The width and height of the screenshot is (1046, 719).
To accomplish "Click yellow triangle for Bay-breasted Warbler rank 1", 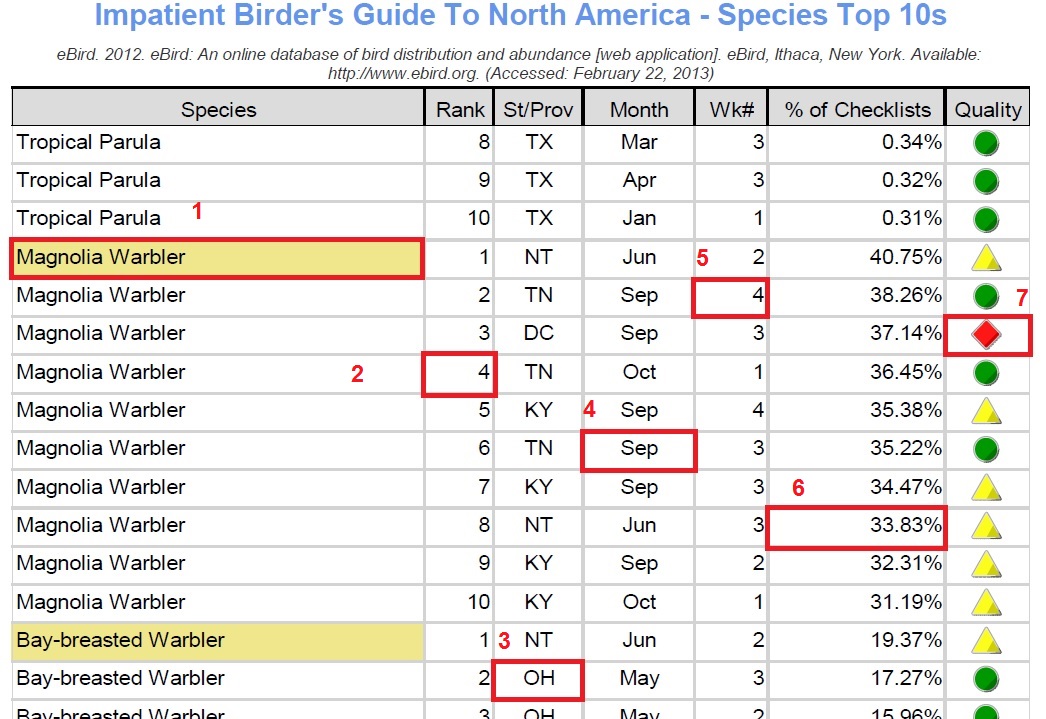I will 986,641.
